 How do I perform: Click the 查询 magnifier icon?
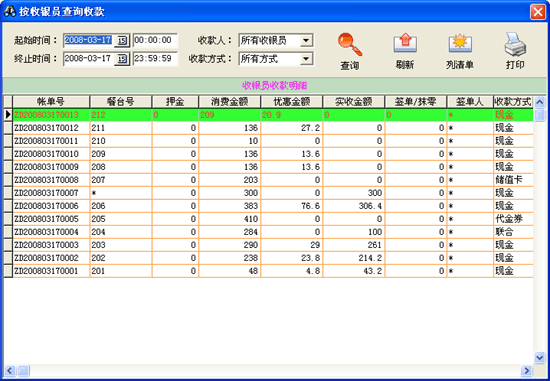(x=350, y=45)
